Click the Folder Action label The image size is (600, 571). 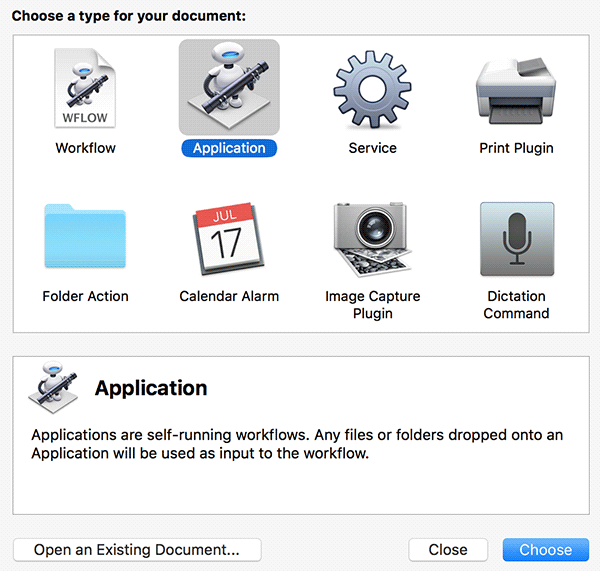pyautogui.click(x=85, y=296)
